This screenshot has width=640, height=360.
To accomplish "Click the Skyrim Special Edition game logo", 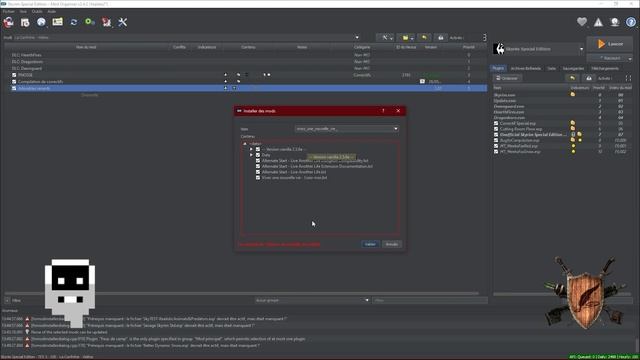I will pyautogui.click(x=499, y=49).
